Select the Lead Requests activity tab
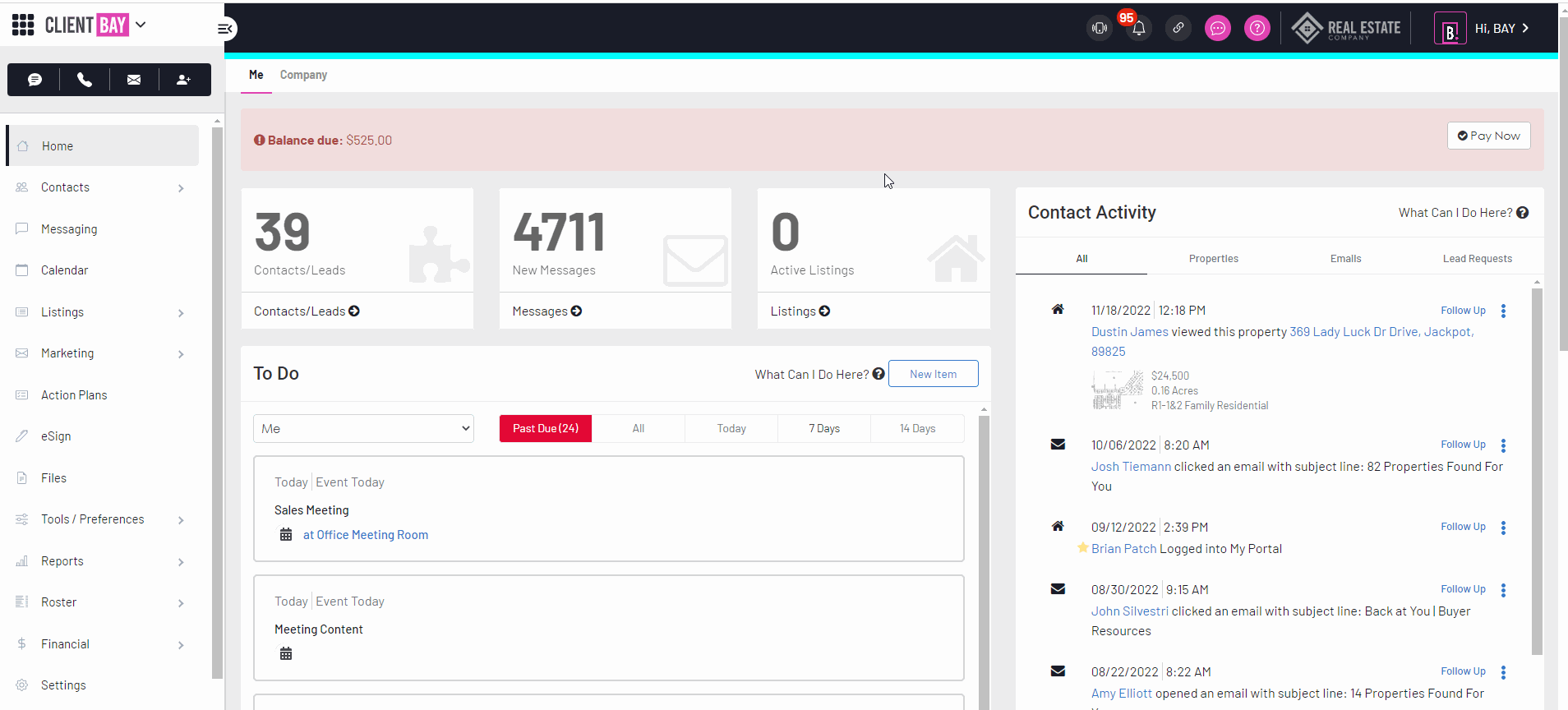The width and height of the screenshot is (1568, 710). coord(1477,259)
